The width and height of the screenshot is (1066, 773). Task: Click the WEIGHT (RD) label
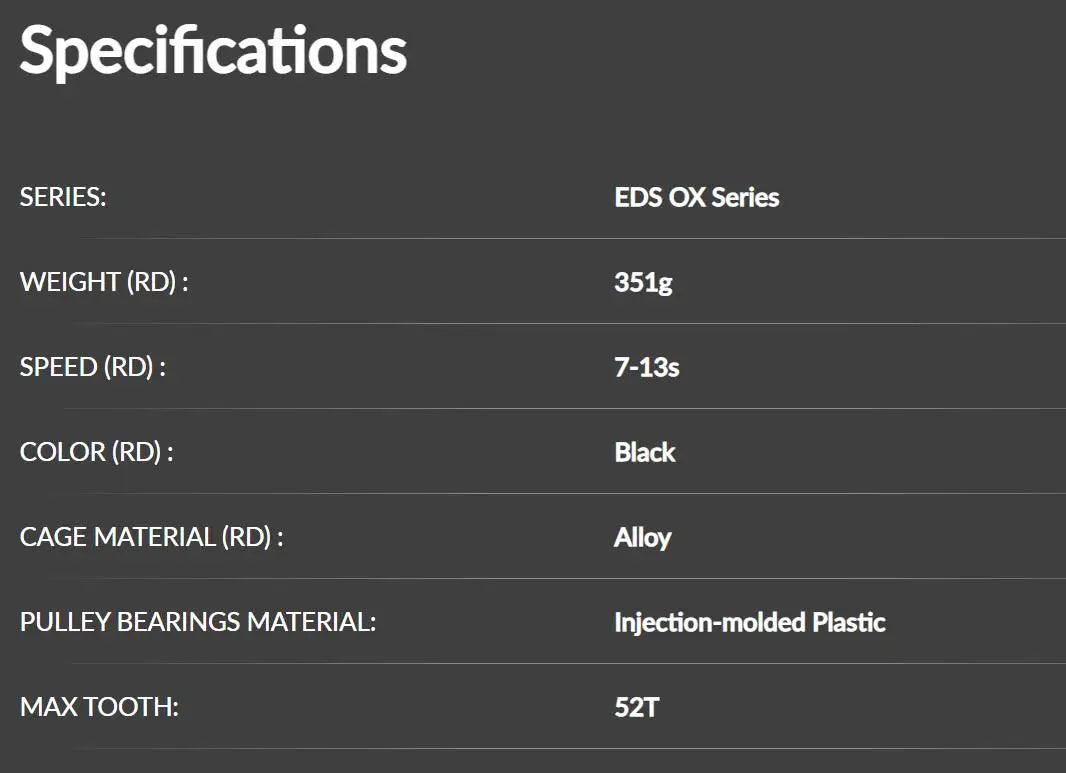pos(104,282)
